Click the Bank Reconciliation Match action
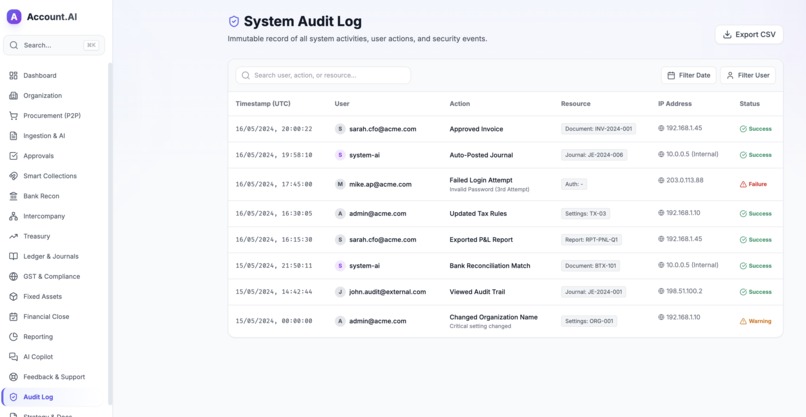 pos(490,266)
